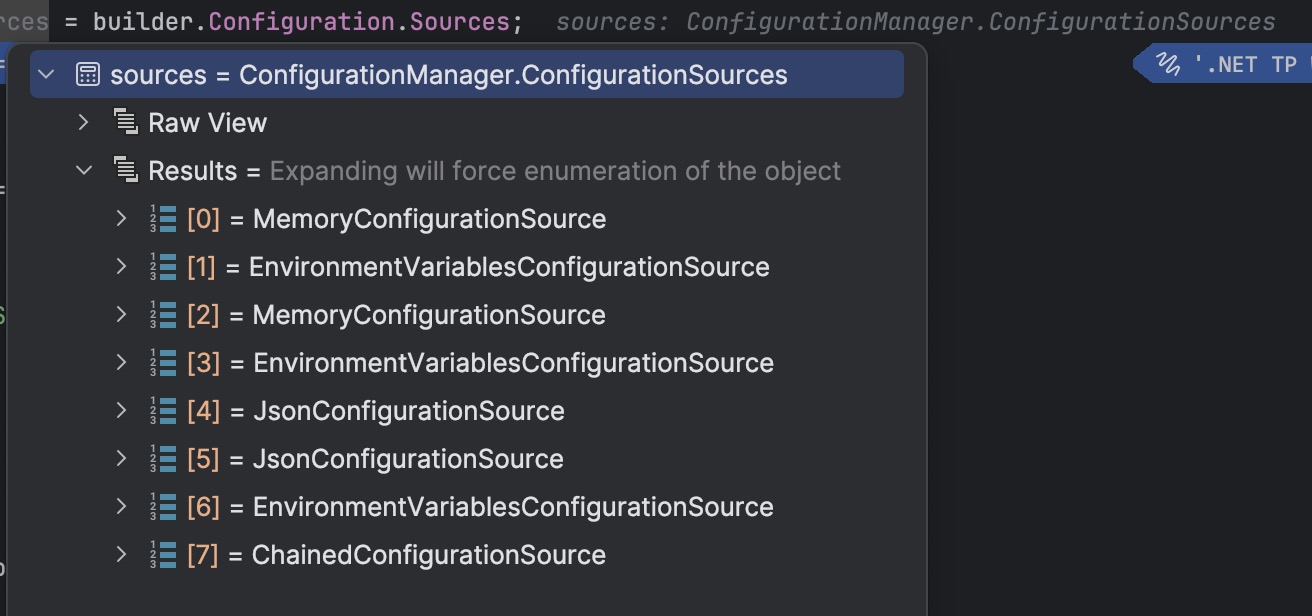Screen dimensions: 1312x616
Task: Click the Sources property in the code line
Action: coord(460,22)
